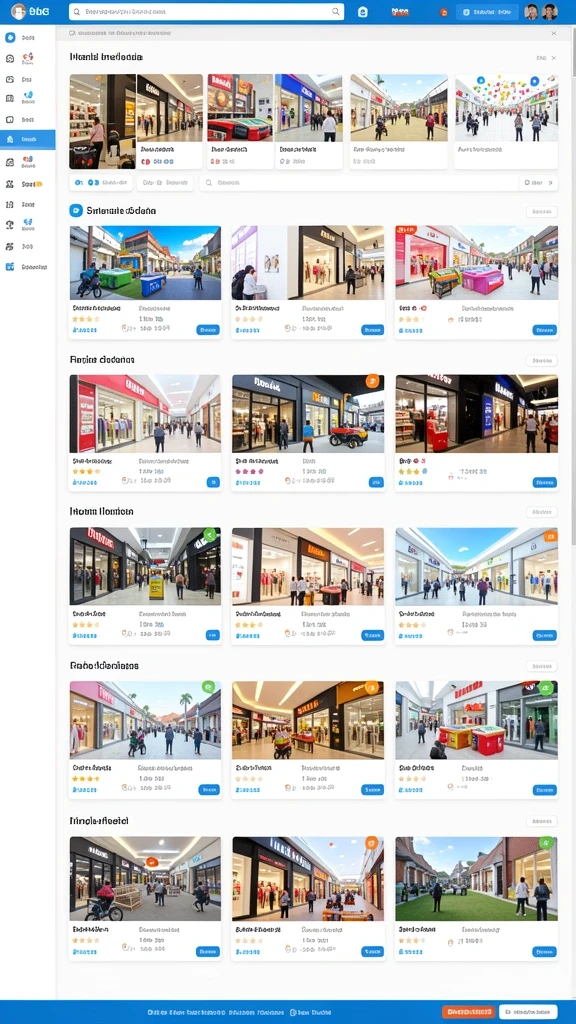Screen dimensions: 576x1024
Task: Click the green badge on the grass courtyard thumbnail
Action: coord(547,842)
